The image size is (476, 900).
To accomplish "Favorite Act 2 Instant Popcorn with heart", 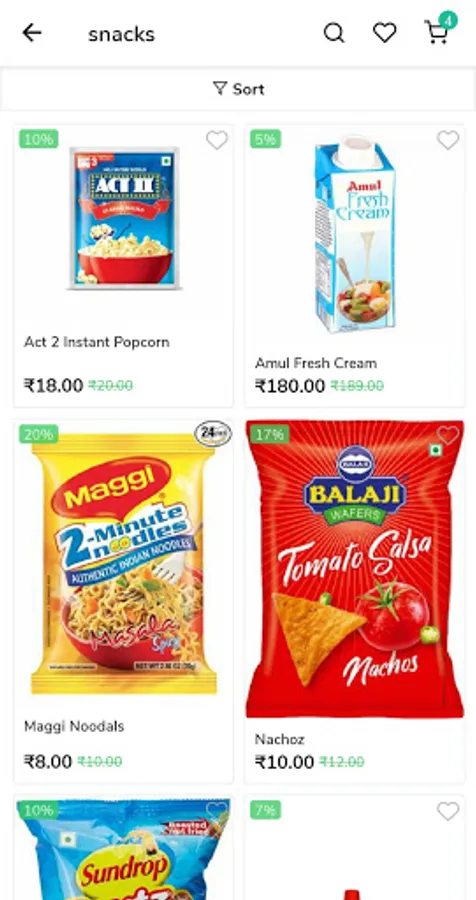I will pyautogui.click(x=216, y=140).
